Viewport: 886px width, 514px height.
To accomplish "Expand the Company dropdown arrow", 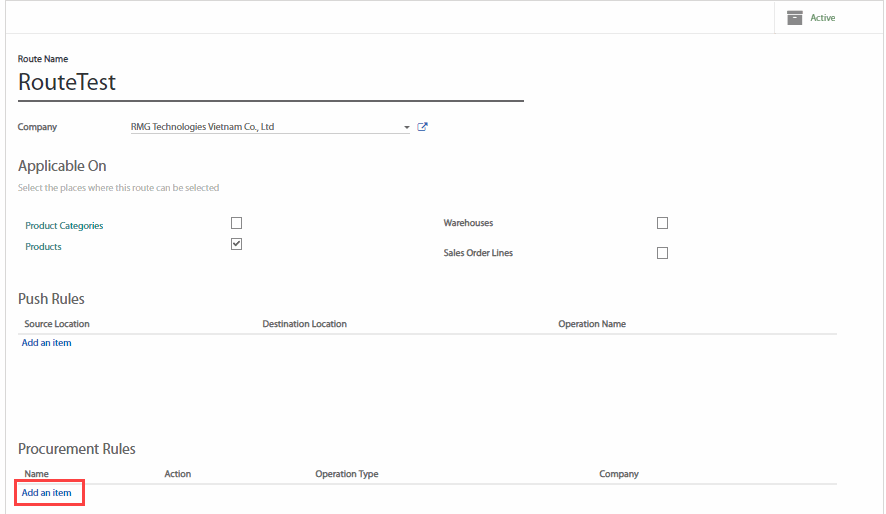I will point(407,128).
